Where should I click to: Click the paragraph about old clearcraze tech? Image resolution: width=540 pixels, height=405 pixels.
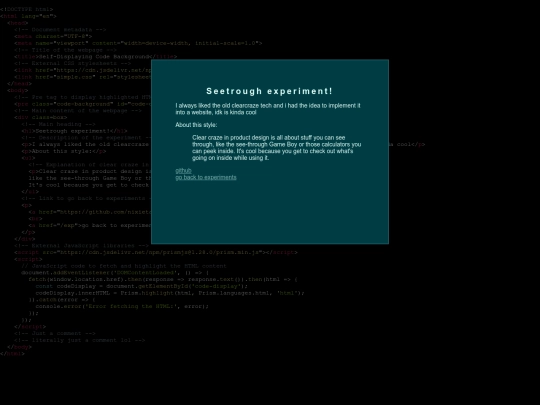click(268, 109)
